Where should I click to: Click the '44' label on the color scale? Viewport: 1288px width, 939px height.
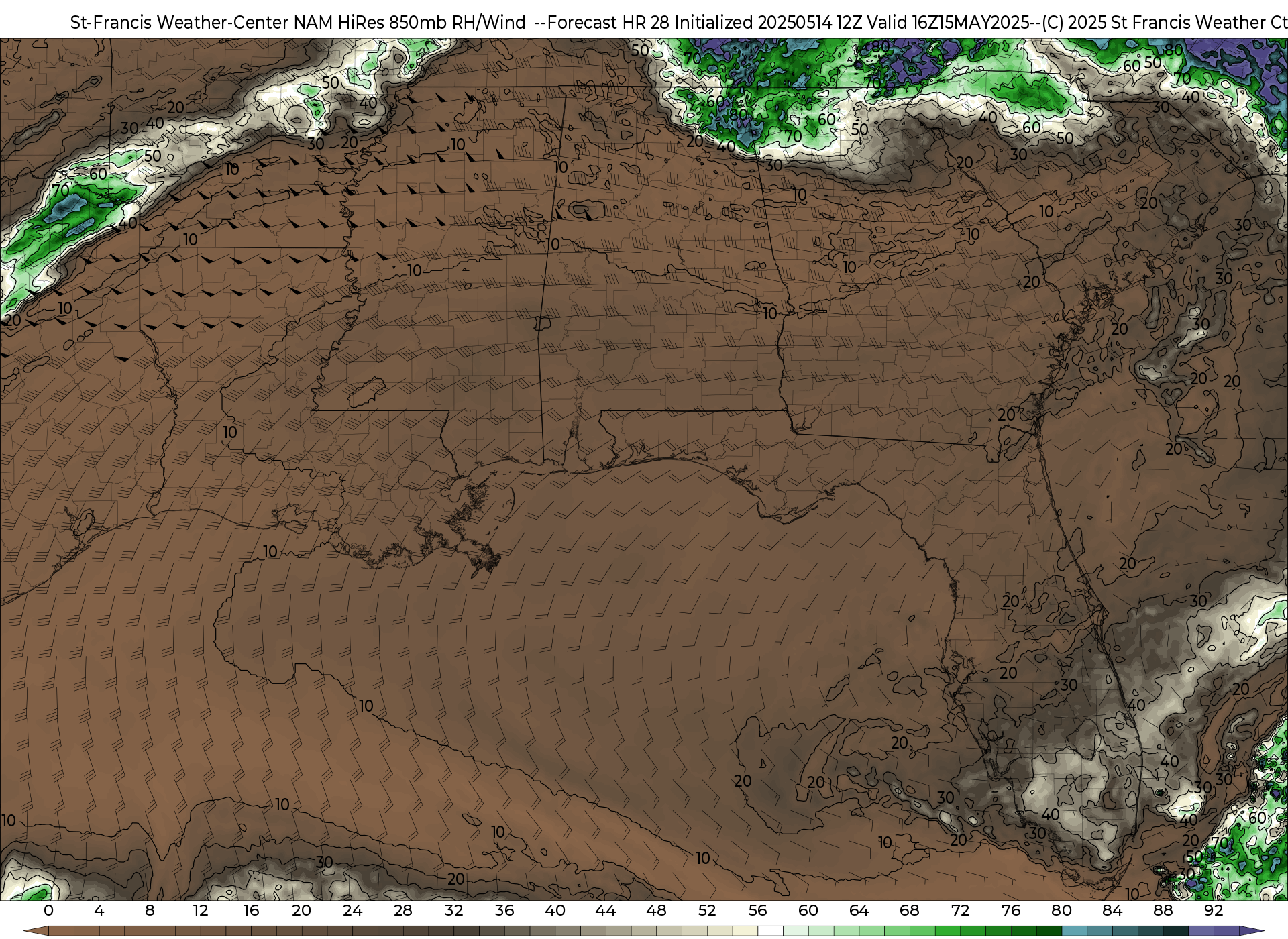point(606,911)
